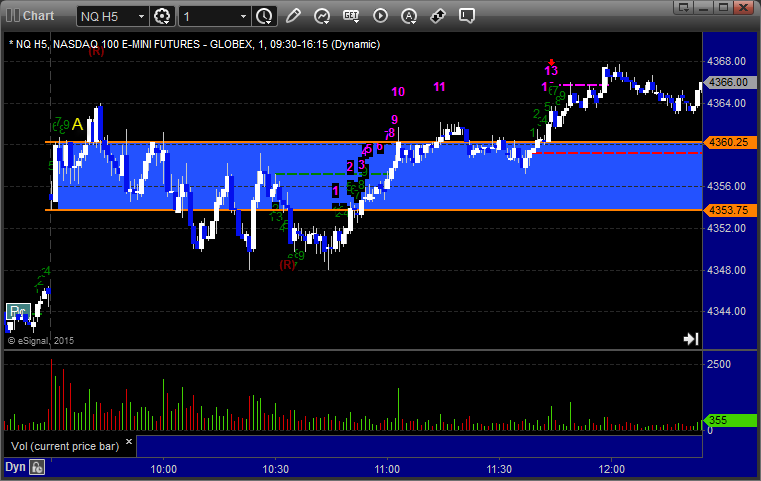
Task: Click the magenta 10 count marker
Action: point(398,92)
